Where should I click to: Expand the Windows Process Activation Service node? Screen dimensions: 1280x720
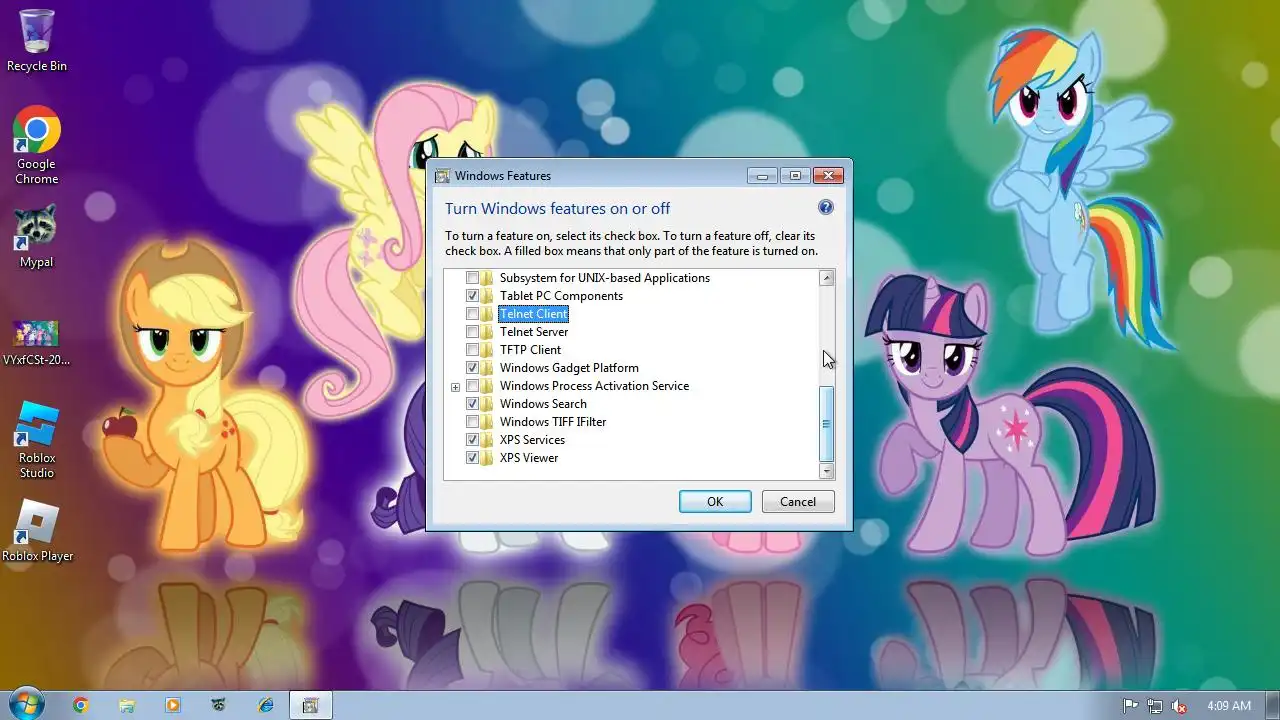pos(455,387)
